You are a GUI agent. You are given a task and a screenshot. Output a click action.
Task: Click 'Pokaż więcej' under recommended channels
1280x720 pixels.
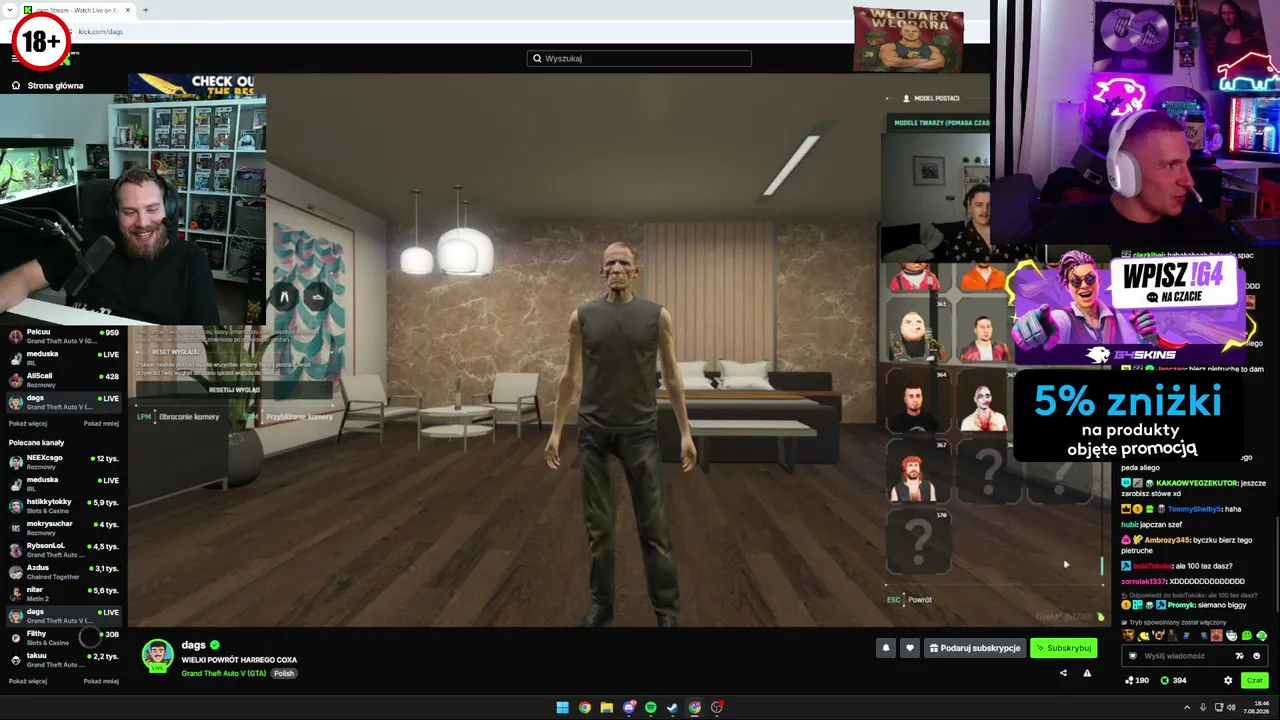(x=28, y=681)
